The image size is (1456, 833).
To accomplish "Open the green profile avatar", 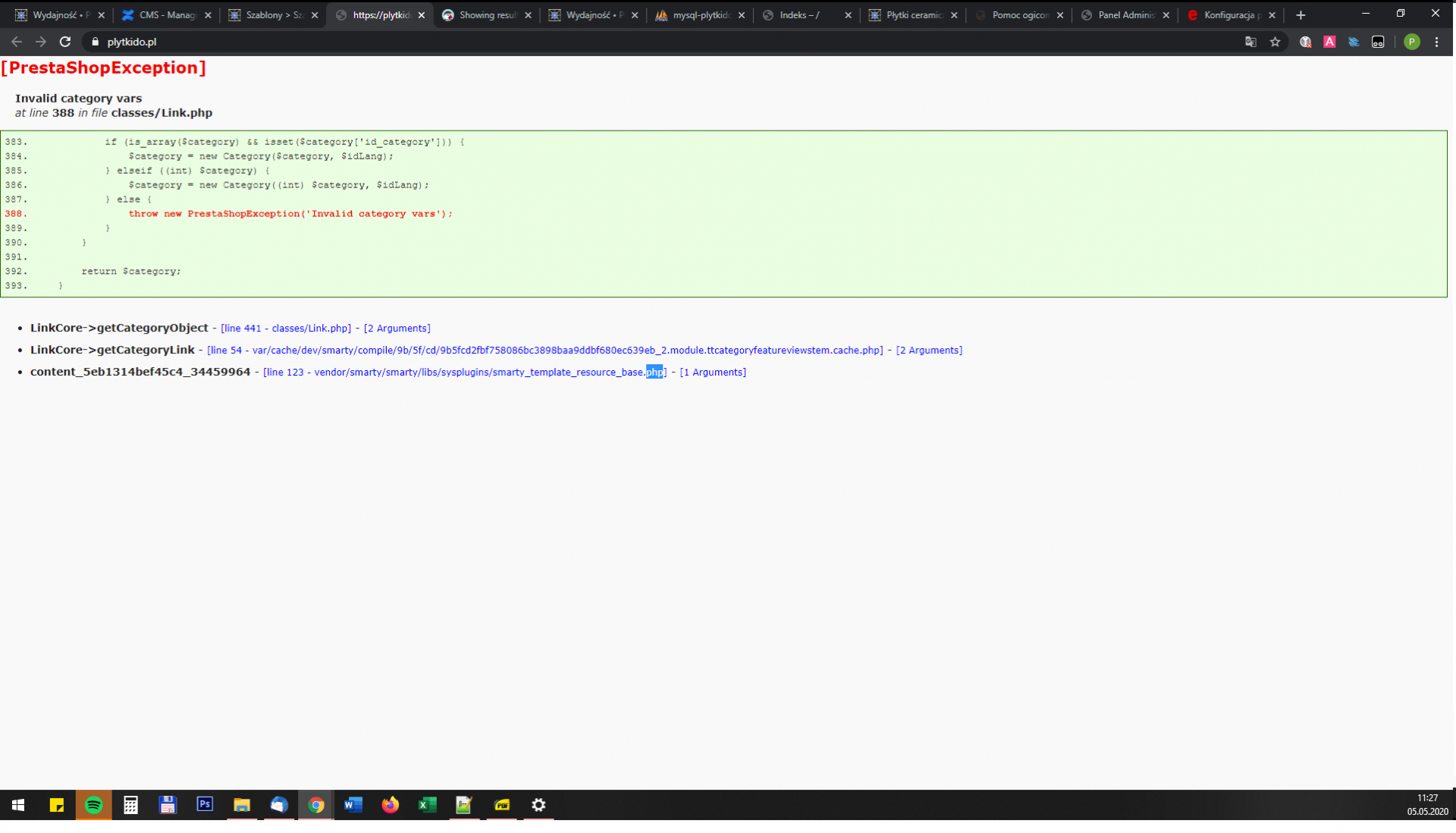I will pos(1411,42).
